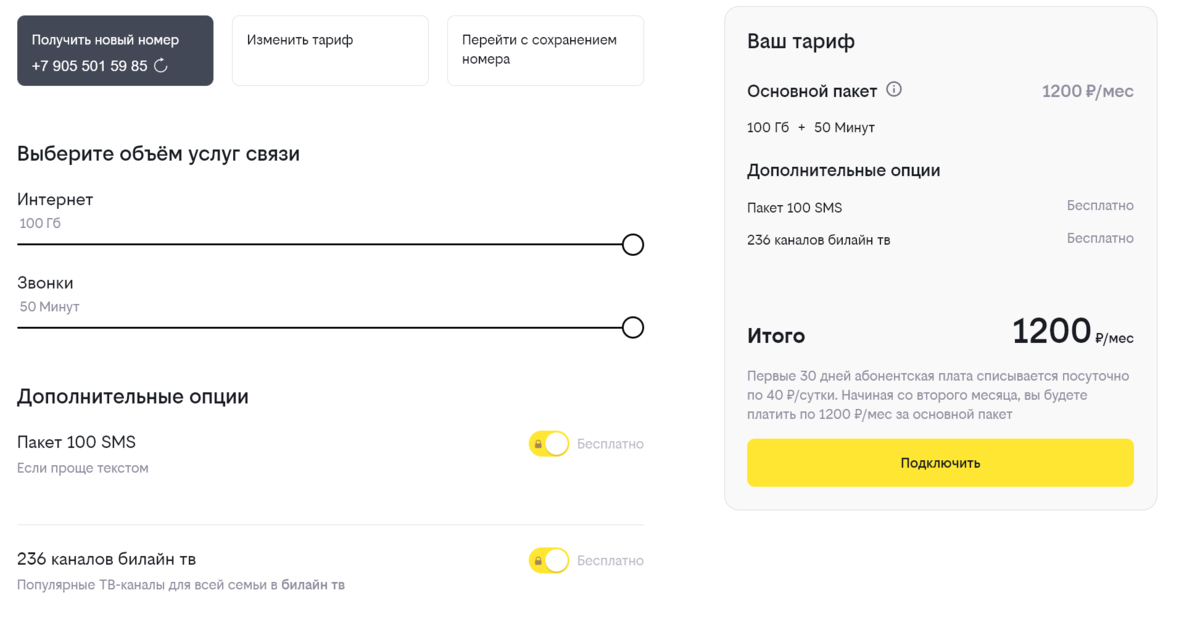1200x624 pixels.
Task: Click the refresh icon beside the phone number
Action: [161, 66]
